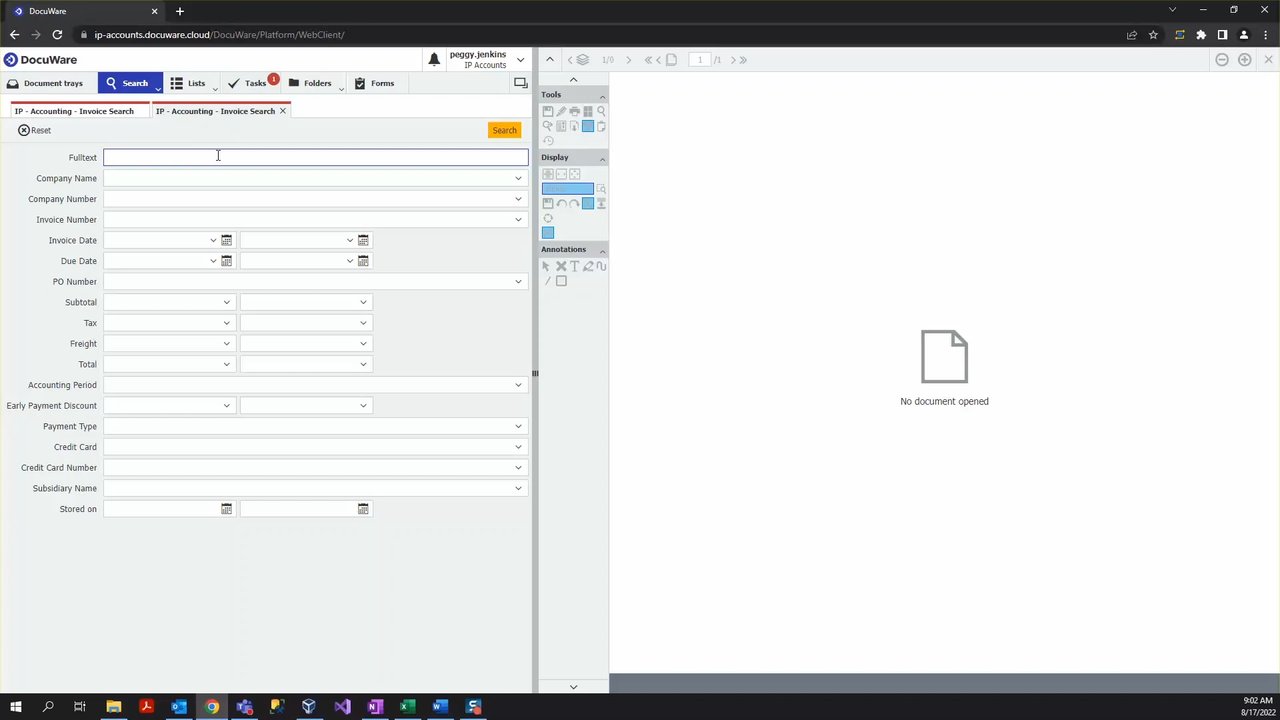1280x720 pixels.
Task: Click the history clock icon in Tools
Action: (x=547, y=141)
